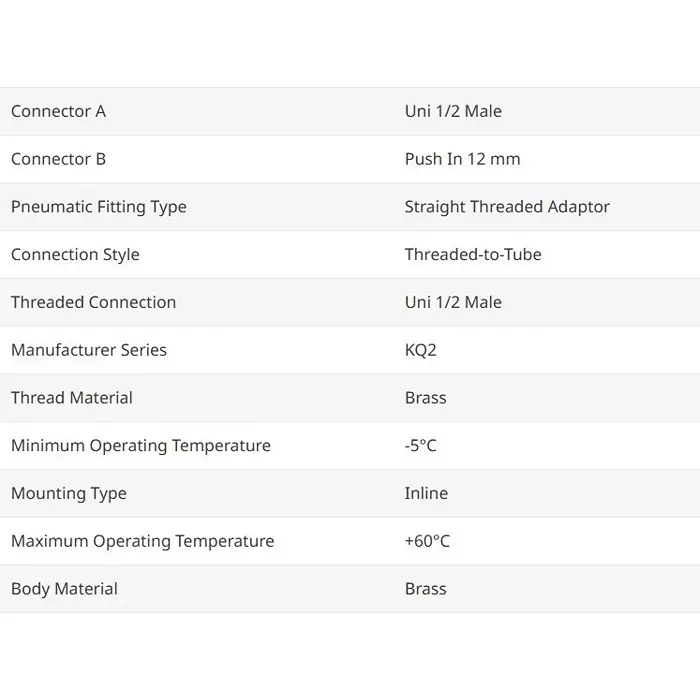This screenshot has width=700, height=700.
Task: Select the Thread Material value "Brass"
Action: pos(425,398)
